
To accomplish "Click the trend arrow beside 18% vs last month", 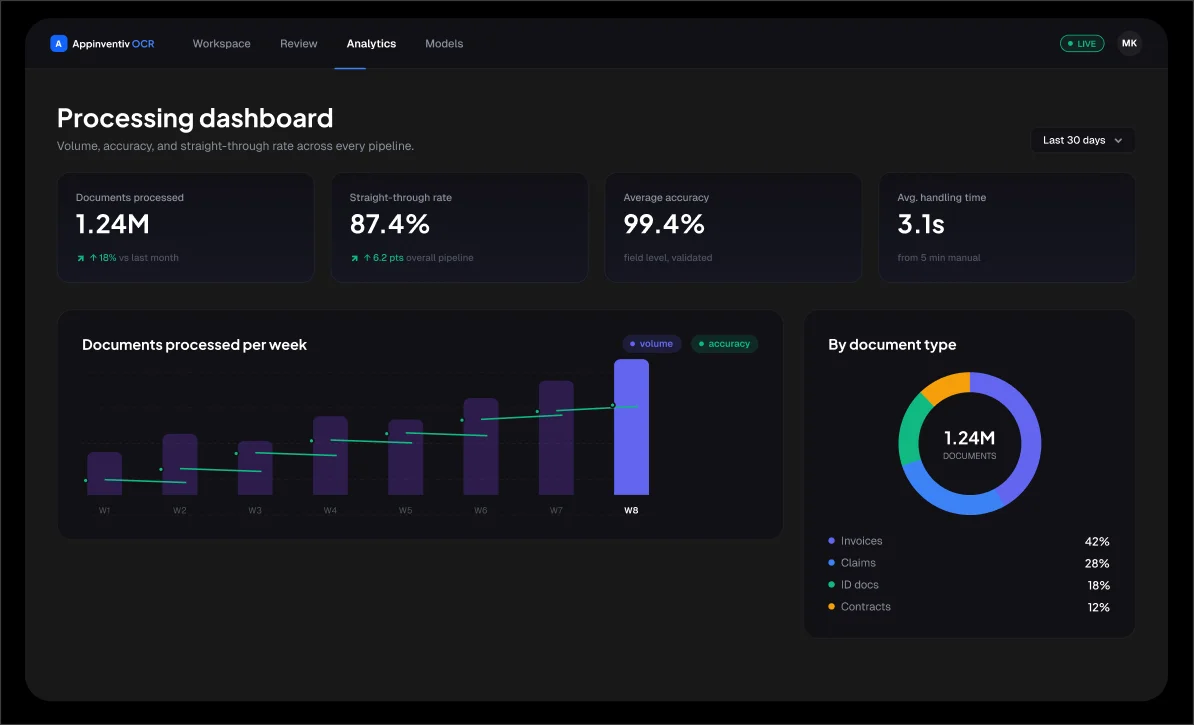I will coord(81,258).
